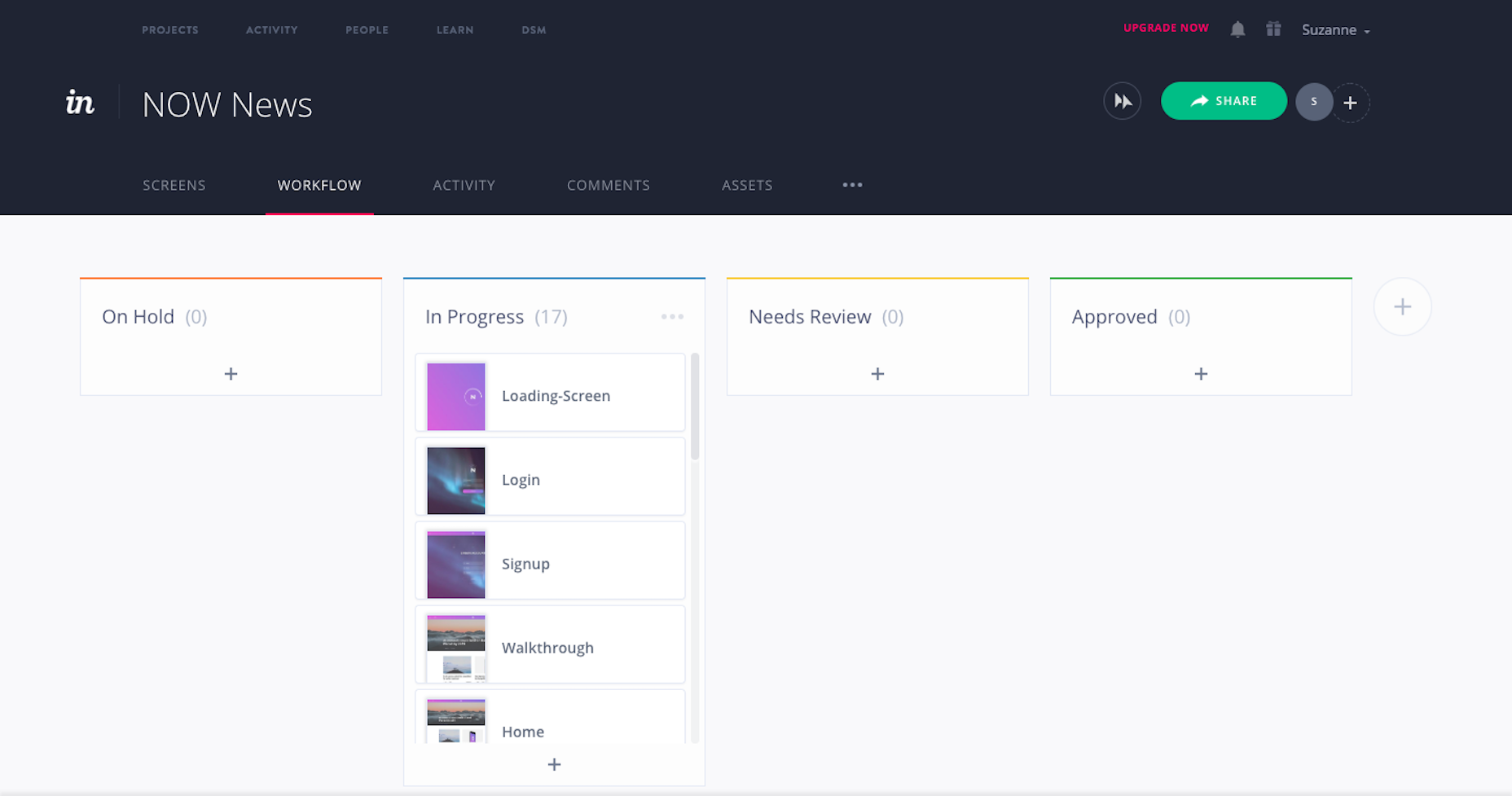The height and width of the screenshot is (796, 1512).
Task: Open the gift rewards icon
Action: tap(1273, 29)
